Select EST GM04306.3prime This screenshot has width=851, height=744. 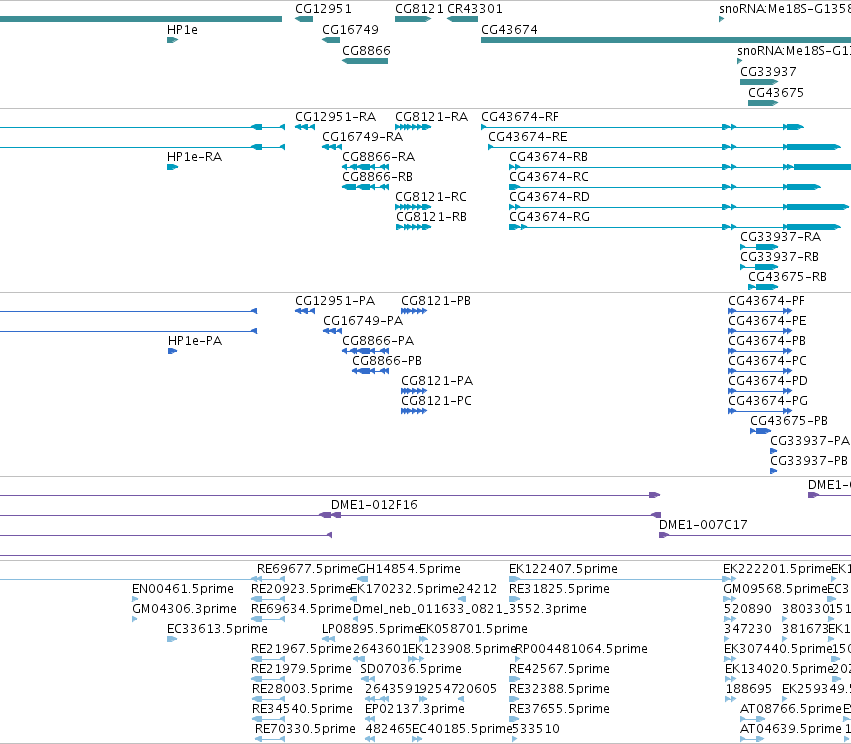pyautogui.click(x=185, y=609)
